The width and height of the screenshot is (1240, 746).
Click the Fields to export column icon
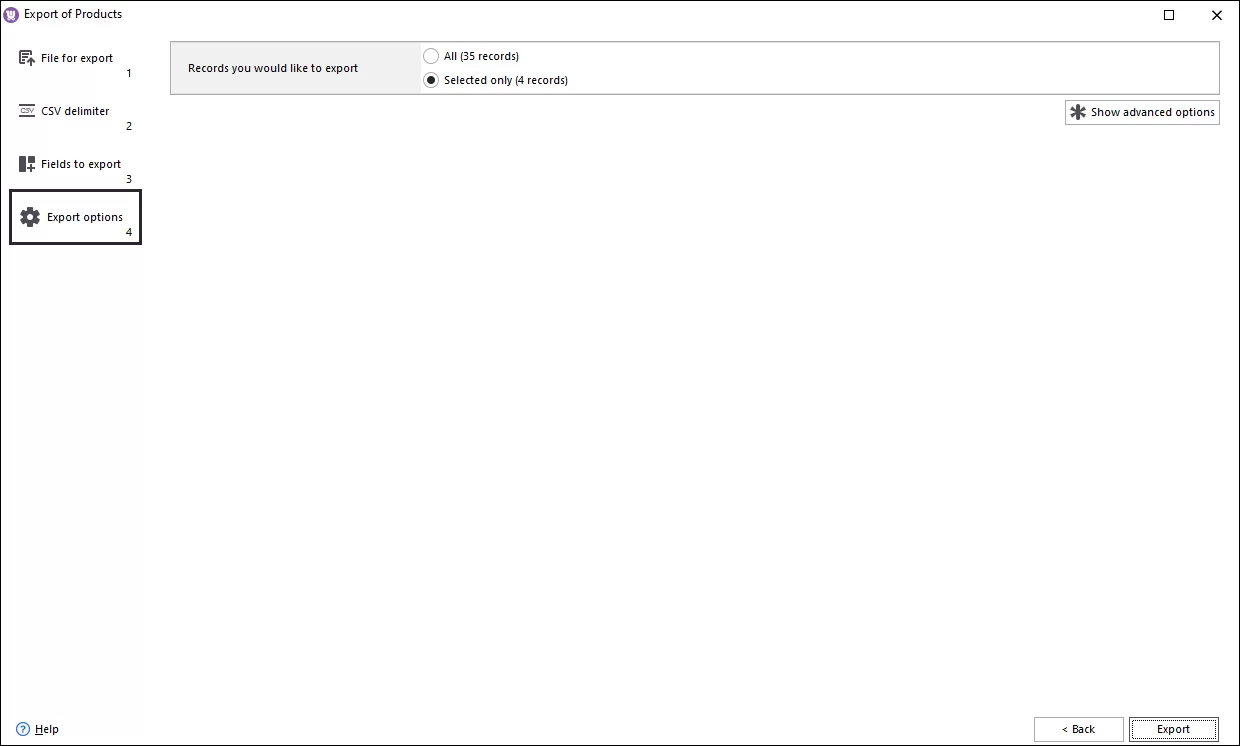tap(26, 163)
